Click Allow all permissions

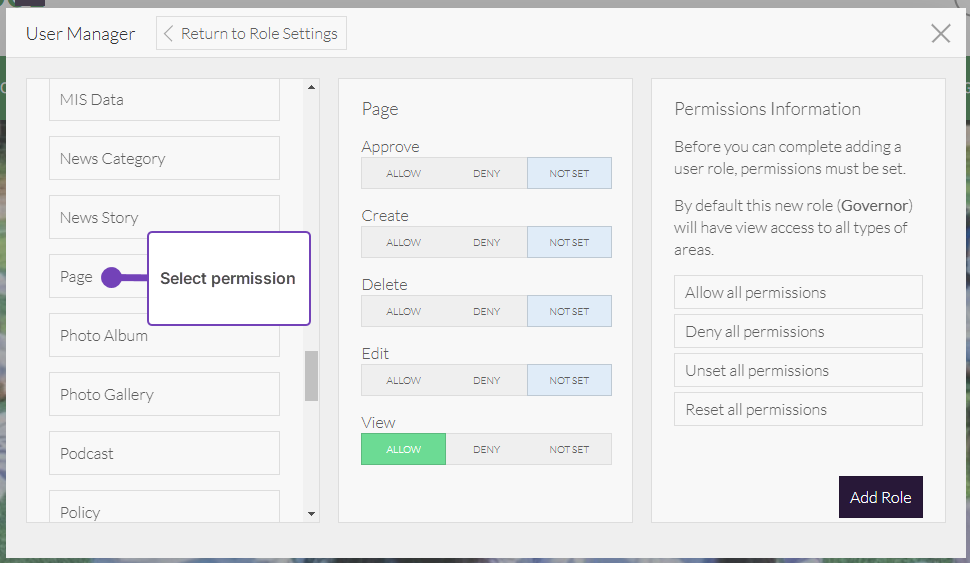797,293
